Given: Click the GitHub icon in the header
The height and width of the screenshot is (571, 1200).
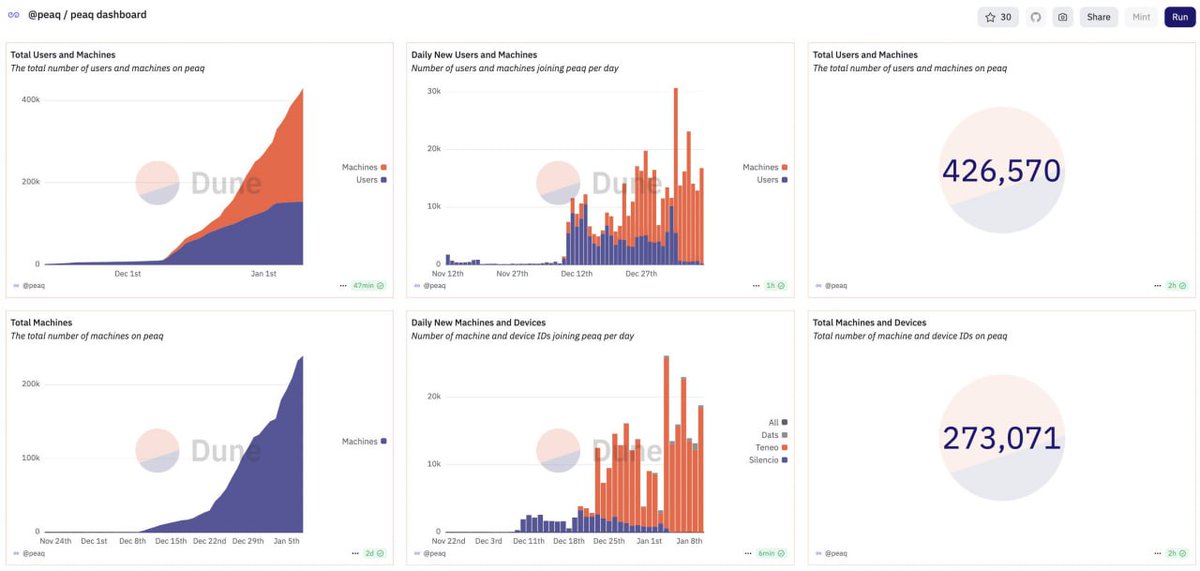Looking at the screenshot, I should coord(1035,17).
